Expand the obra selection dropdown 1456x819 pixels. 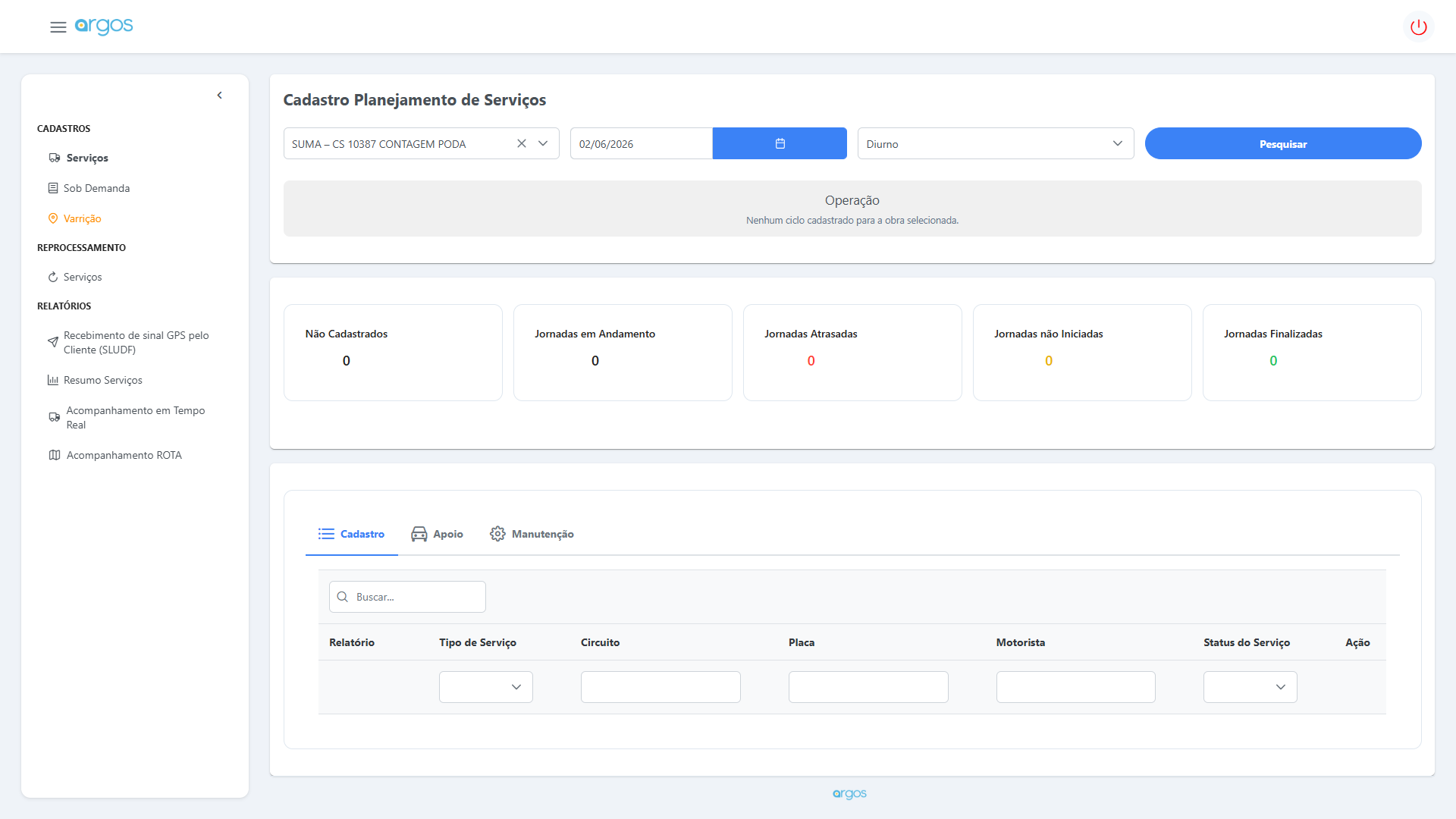(x=543, y=143)
